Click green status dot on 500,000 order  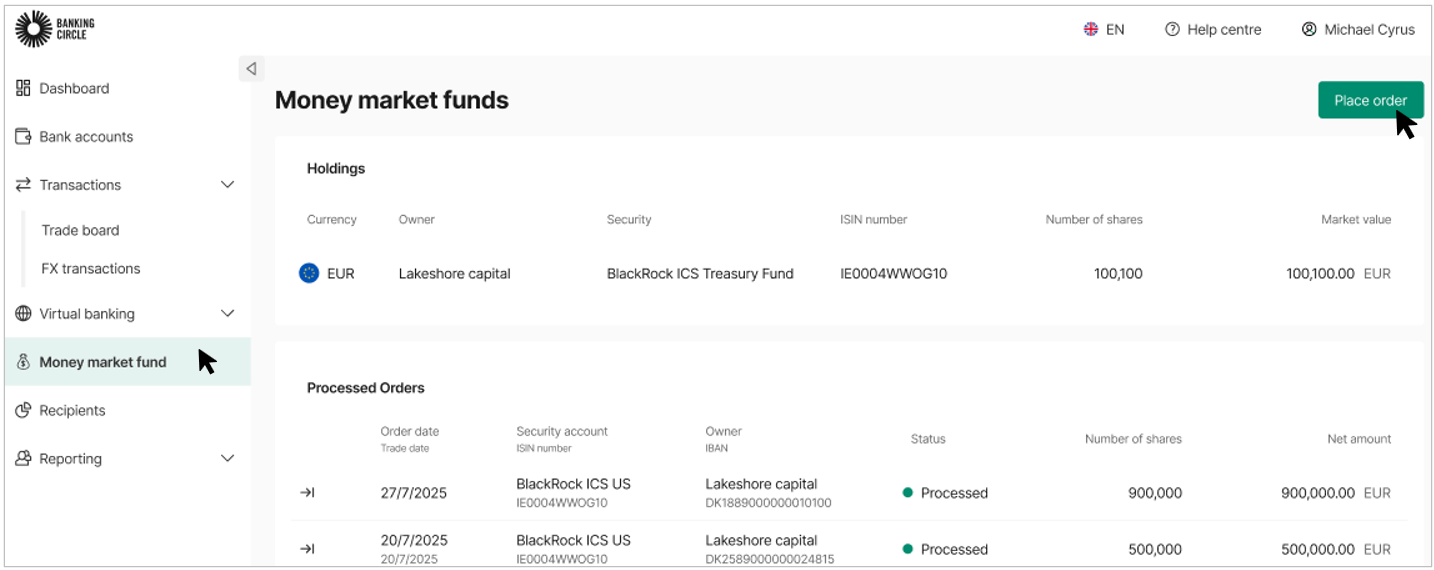(908, 548)
